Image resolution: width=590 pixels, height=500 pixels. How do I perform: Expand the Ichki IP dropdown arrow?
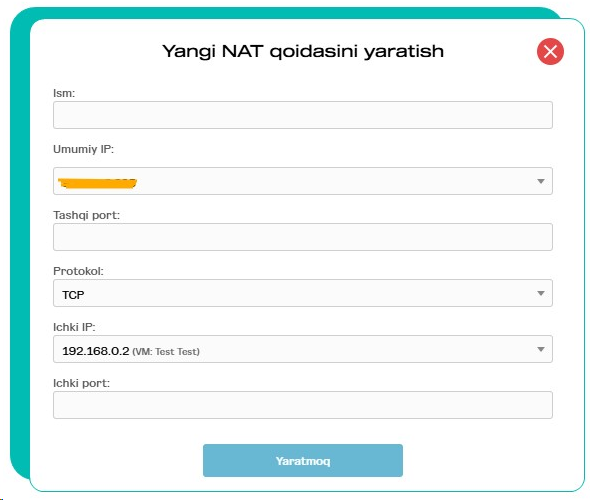pos(541,349)
